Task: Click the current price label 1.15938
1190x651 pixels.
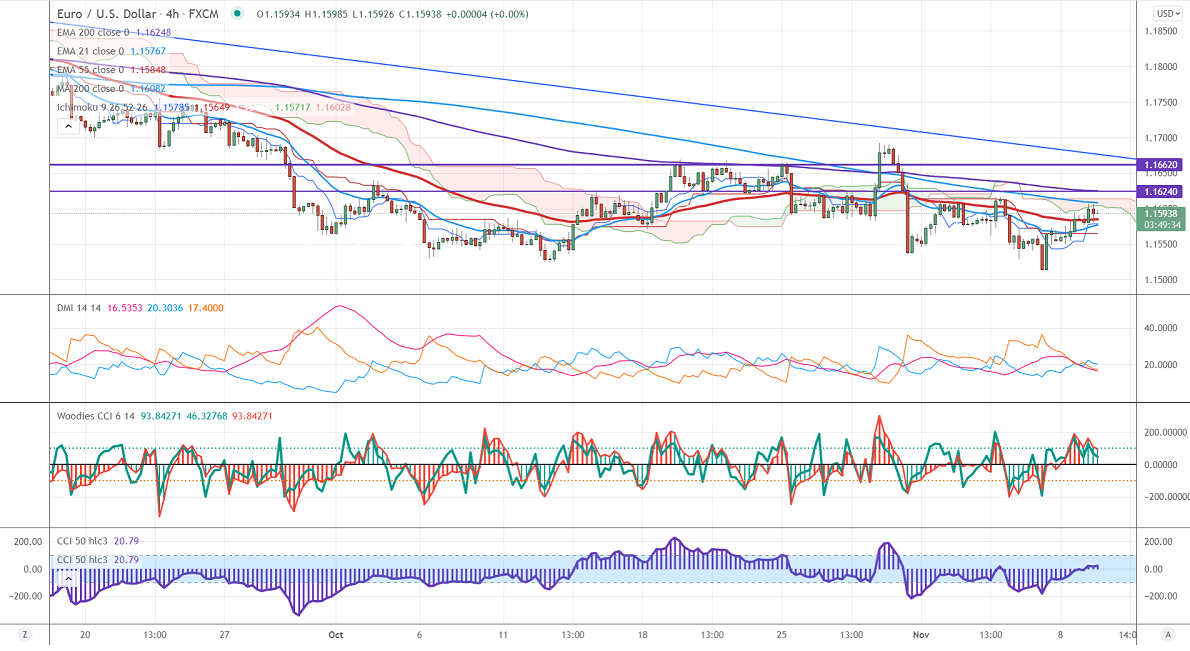Action: [x=1161, y=214]
